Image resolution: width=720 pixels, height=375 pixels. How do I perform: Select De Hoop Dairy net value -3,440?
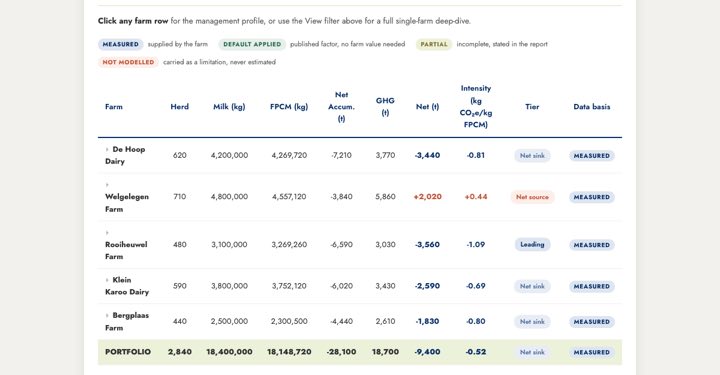428,155
